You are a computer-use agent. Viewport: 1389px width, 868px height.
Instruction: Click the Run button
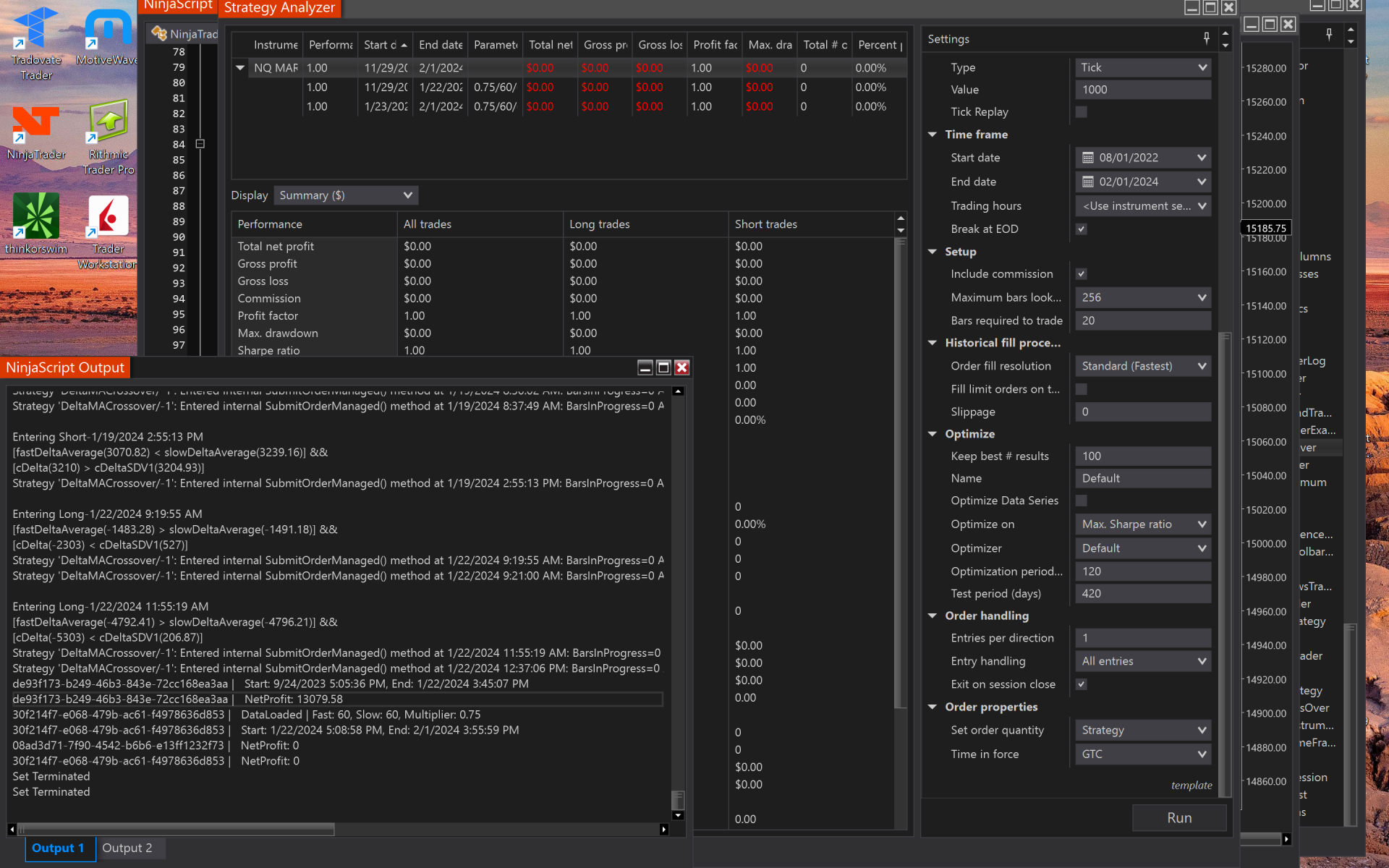click(1178, 817)
